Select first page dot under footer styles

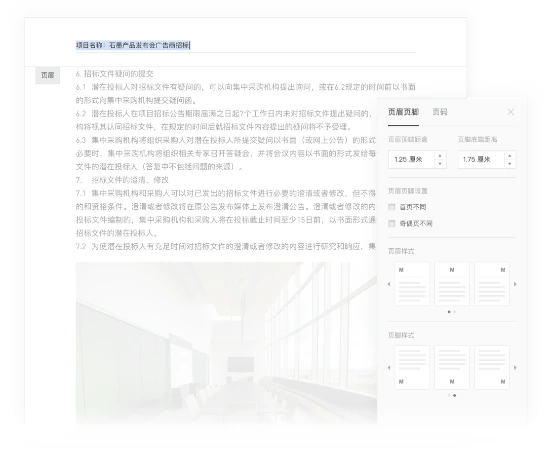(x=449, y=395)
